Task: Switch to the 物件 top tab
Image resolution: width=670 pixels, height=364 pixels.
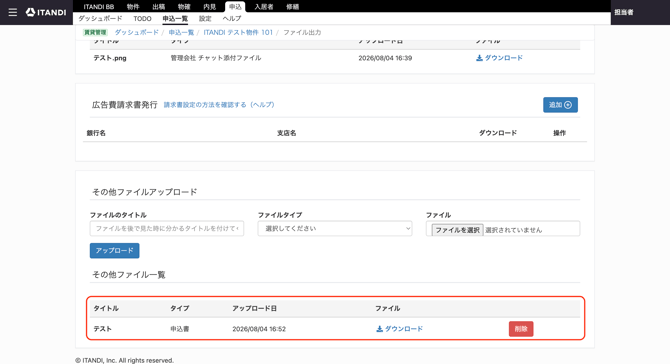Action: (133, 6)
